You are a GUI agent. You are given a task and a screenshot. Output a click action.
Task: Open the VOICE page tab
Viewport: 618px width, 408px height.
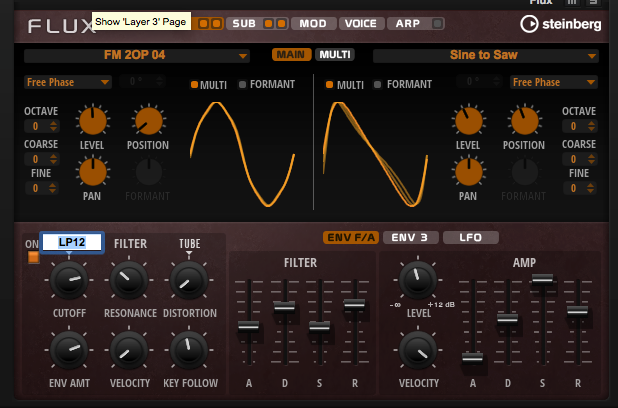(x=361, y=24)
